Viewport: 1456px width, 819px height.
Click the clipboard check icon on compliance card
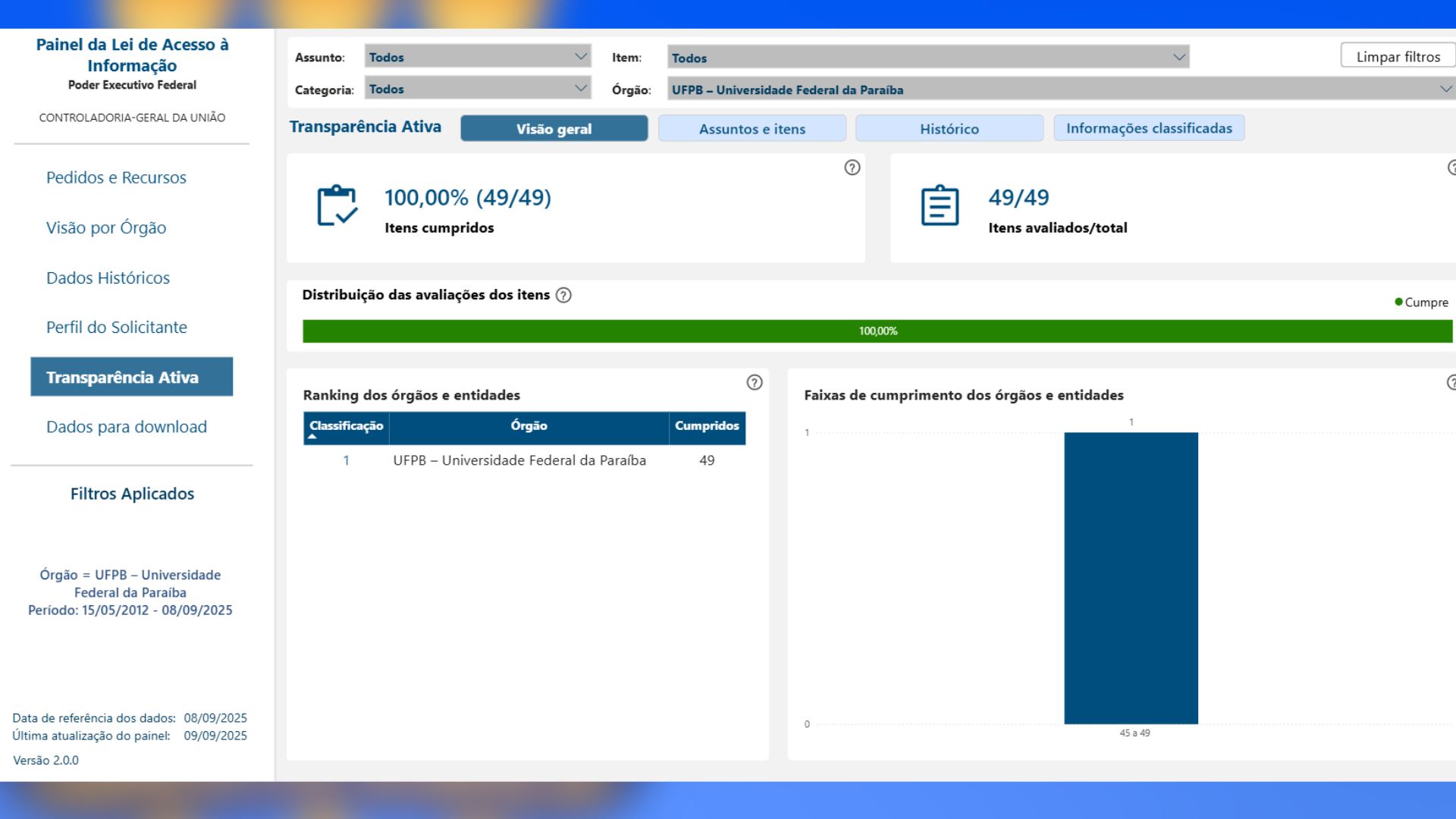pos(337,206)
